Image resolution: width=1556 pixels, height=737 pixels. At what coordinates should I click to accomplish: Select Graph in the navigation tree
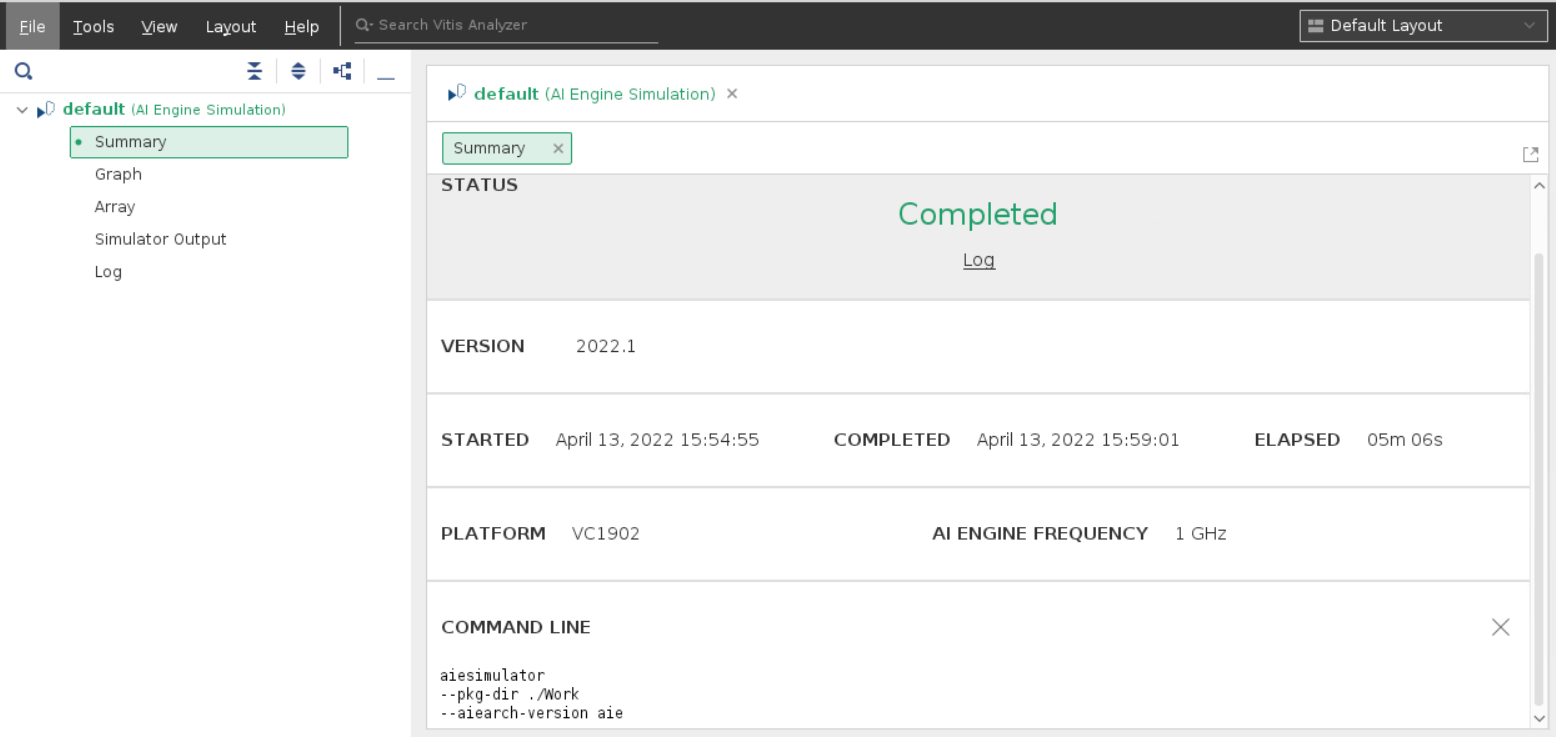[117, 173]
